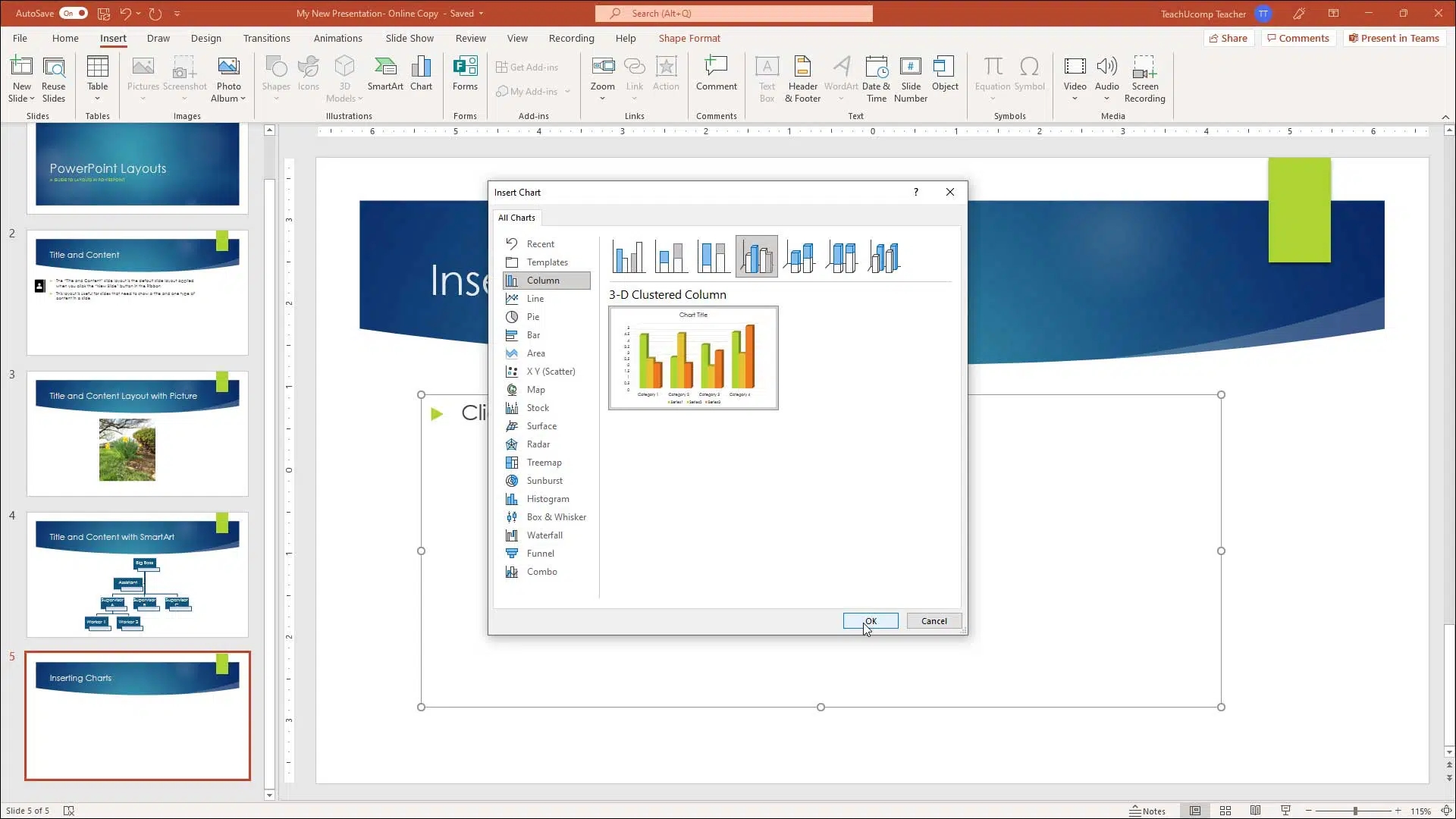Select the Clustered Column chart icon
Image resolution: width=1456 pixels, height=819 pixels.
(x=628, y=257)
